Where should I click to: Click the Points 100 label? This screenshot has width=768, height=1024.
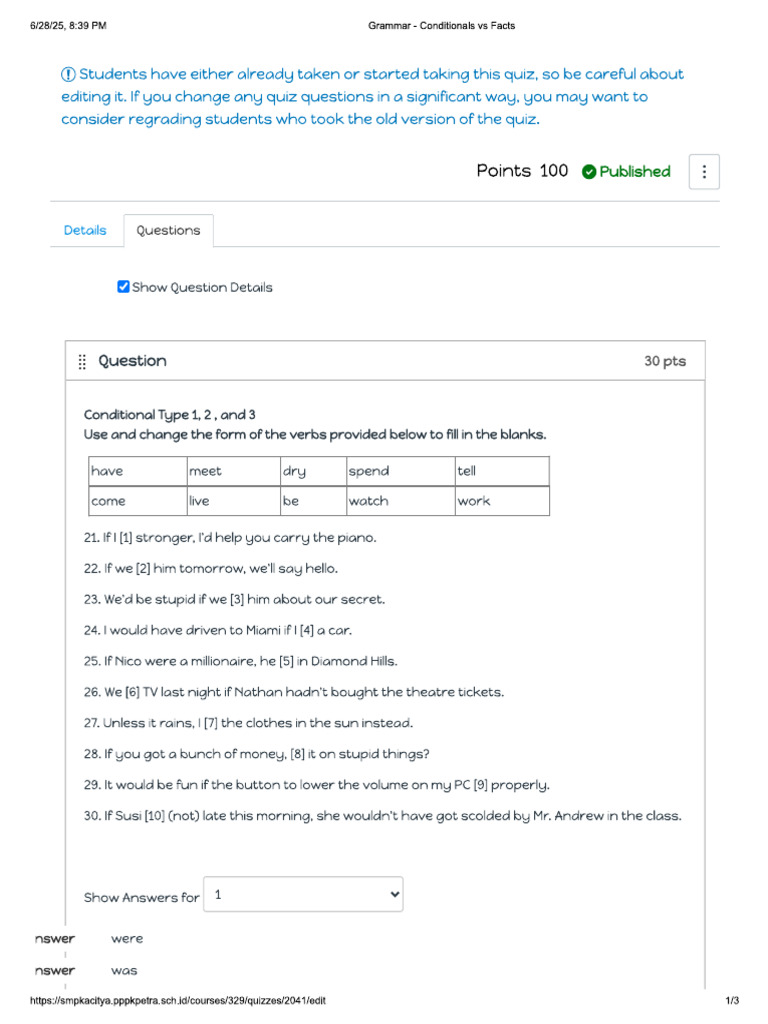click(522, 171)
